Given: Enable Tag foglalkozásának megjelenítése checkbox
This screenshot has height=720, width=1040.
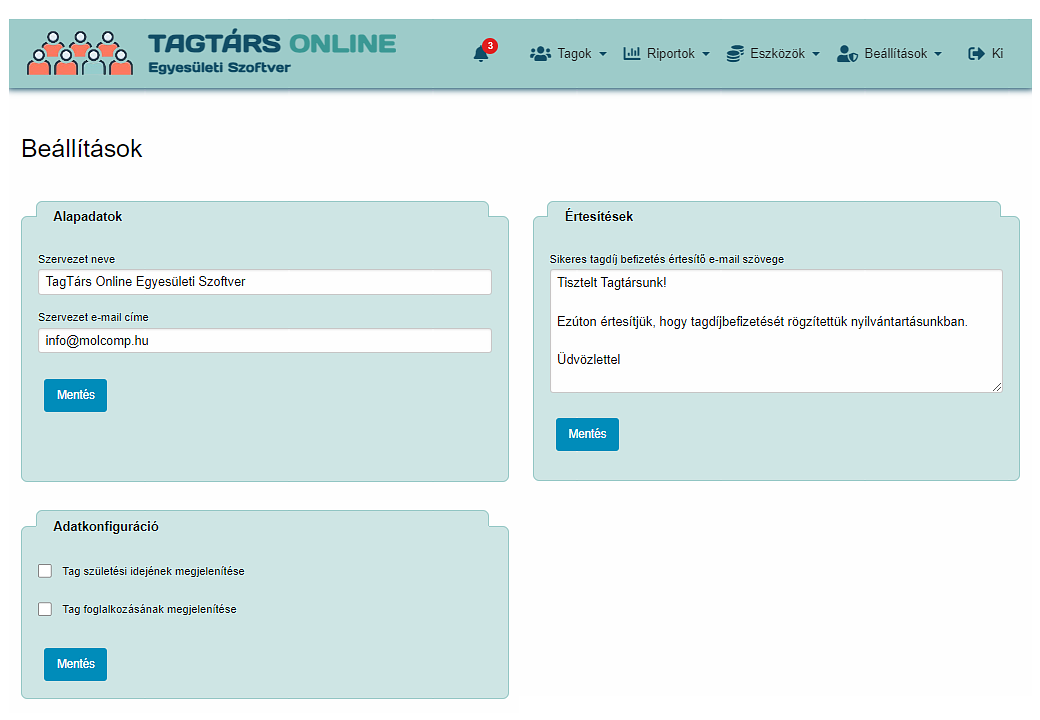Looking at the screenshot, I should coord(45,609).
